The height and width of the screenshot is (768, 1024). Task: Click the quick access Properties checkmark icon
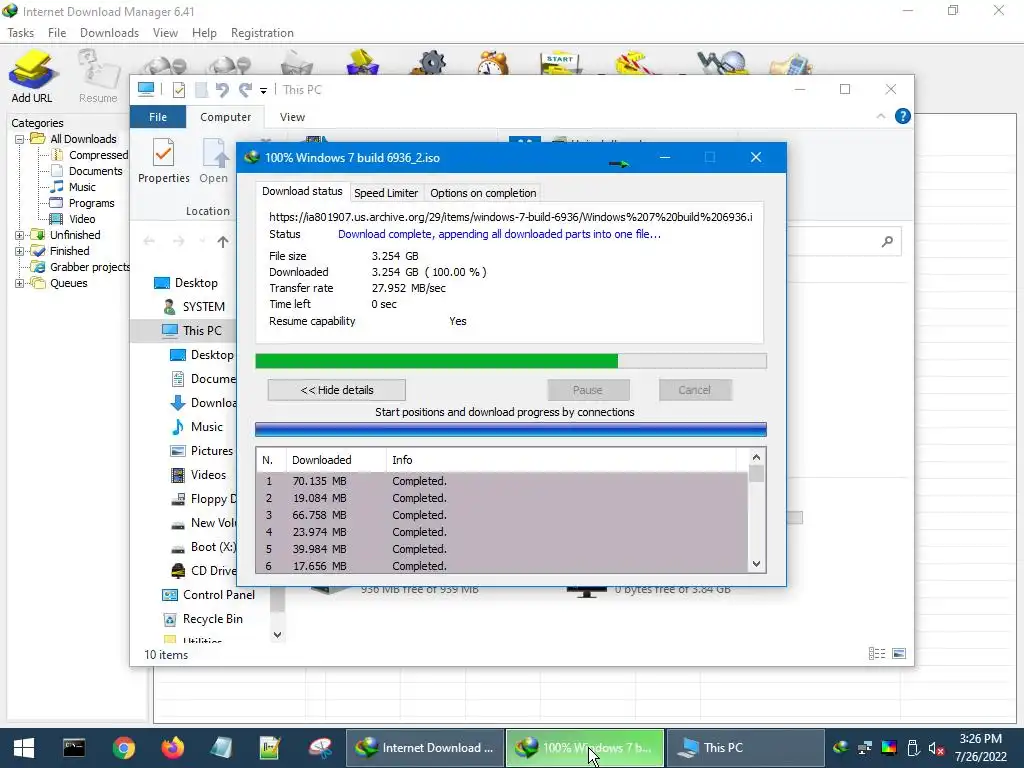pos(178,90)
